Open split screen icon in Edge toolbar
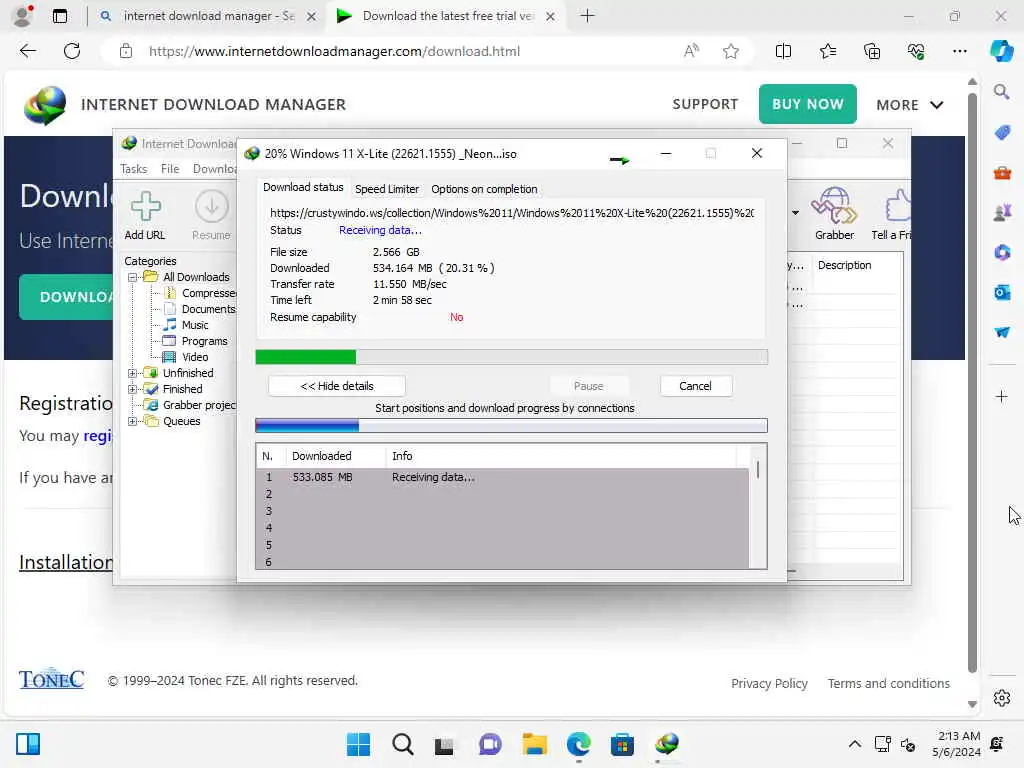Screen dimensions: 1024x768 coord(783,51)
